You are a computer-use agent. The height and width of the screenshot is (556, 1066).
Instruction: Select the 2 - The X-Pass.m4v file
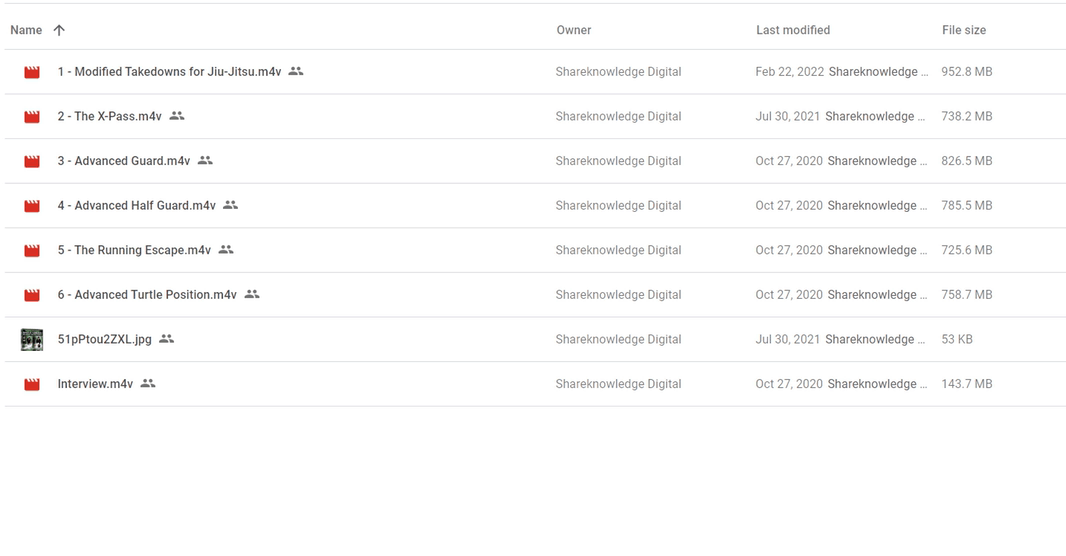(109, 117)
